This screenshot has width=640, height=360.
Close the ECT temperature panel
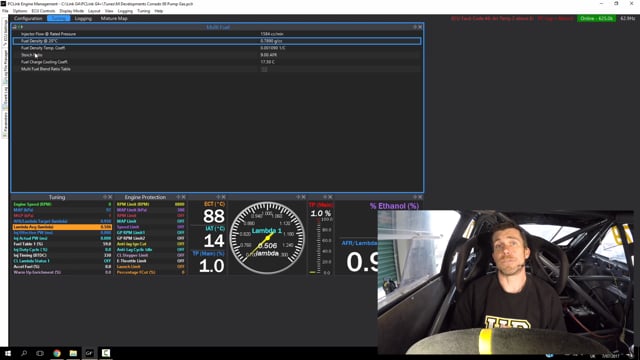223,197
